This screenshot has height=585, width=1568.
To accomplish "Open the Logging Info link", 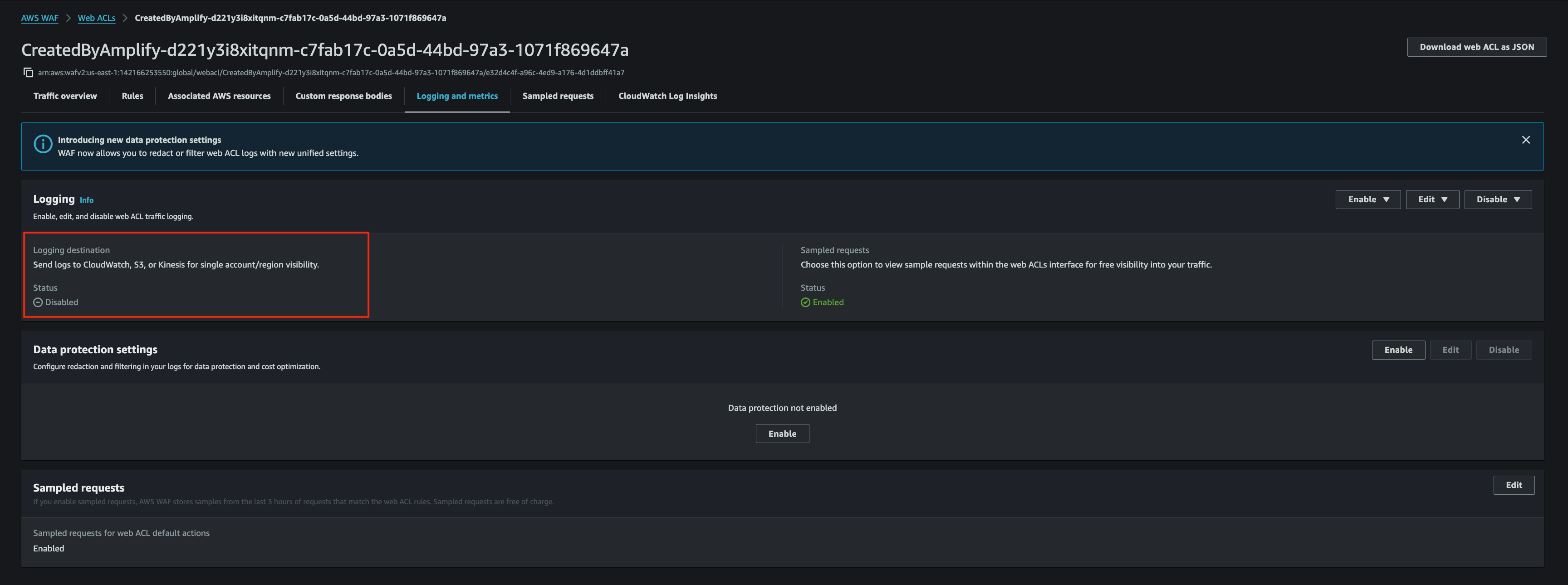I will (x=87, y=200).
